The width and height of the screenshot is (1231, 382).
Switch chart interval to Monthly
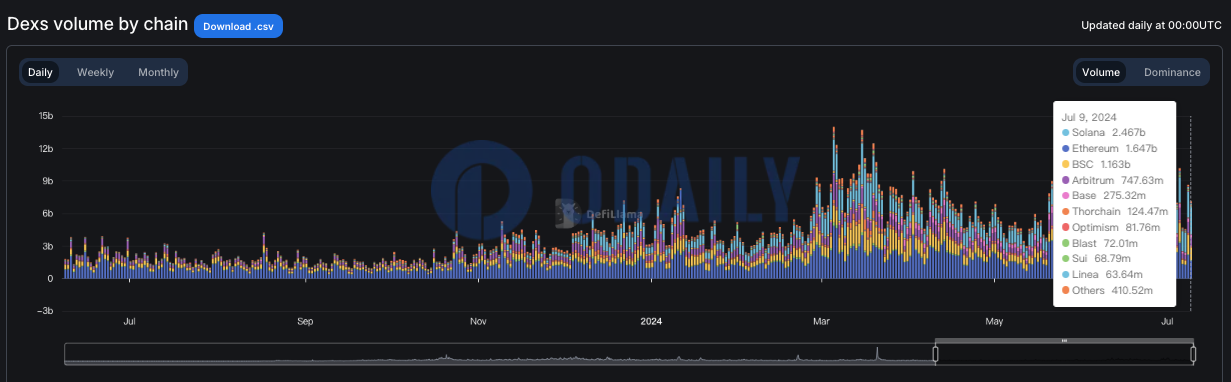pos(158,72)
